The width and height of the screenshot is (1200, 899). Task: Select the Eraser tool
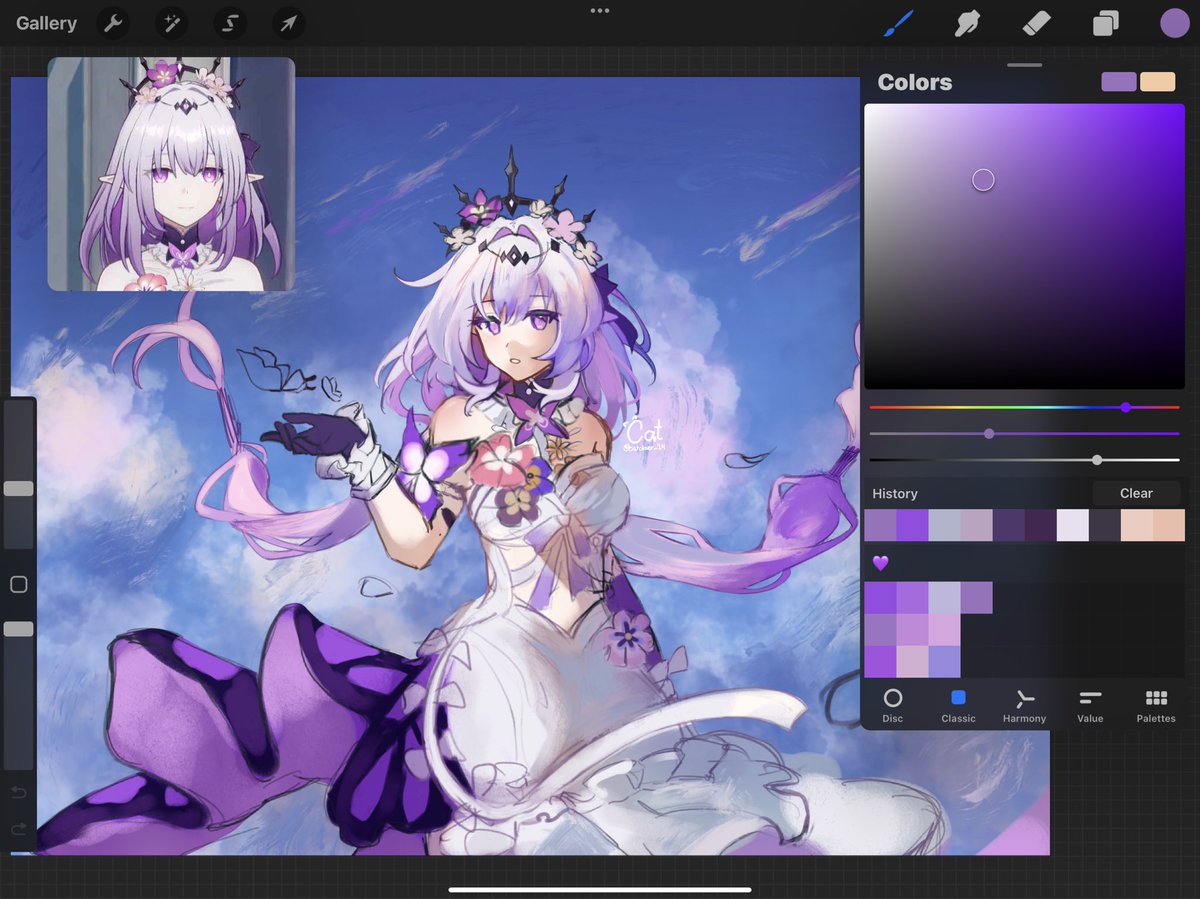pos(1037,23)
